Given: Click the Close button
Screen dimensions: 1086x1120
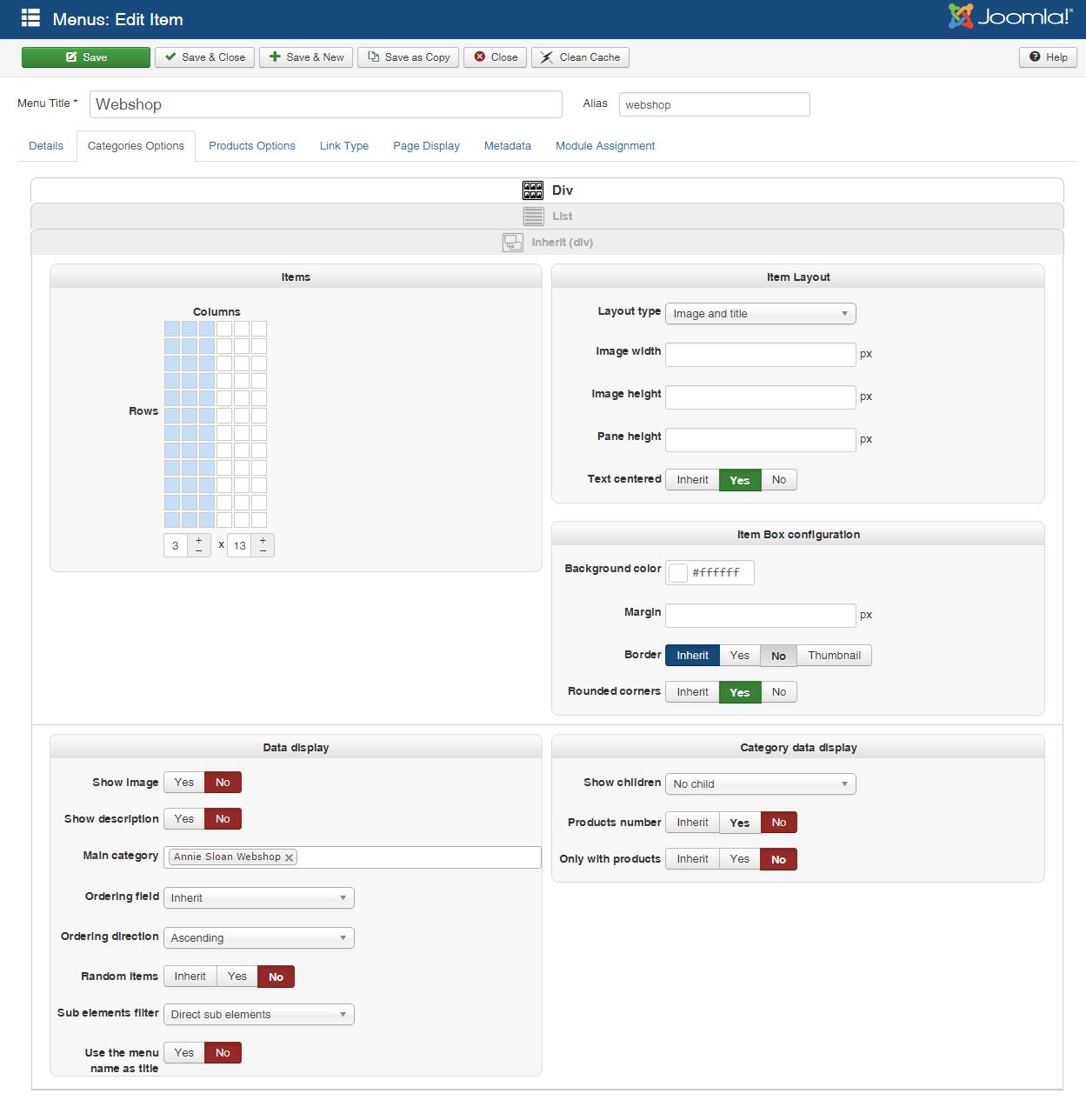Looking at the screenshot, I should point(496,57).
